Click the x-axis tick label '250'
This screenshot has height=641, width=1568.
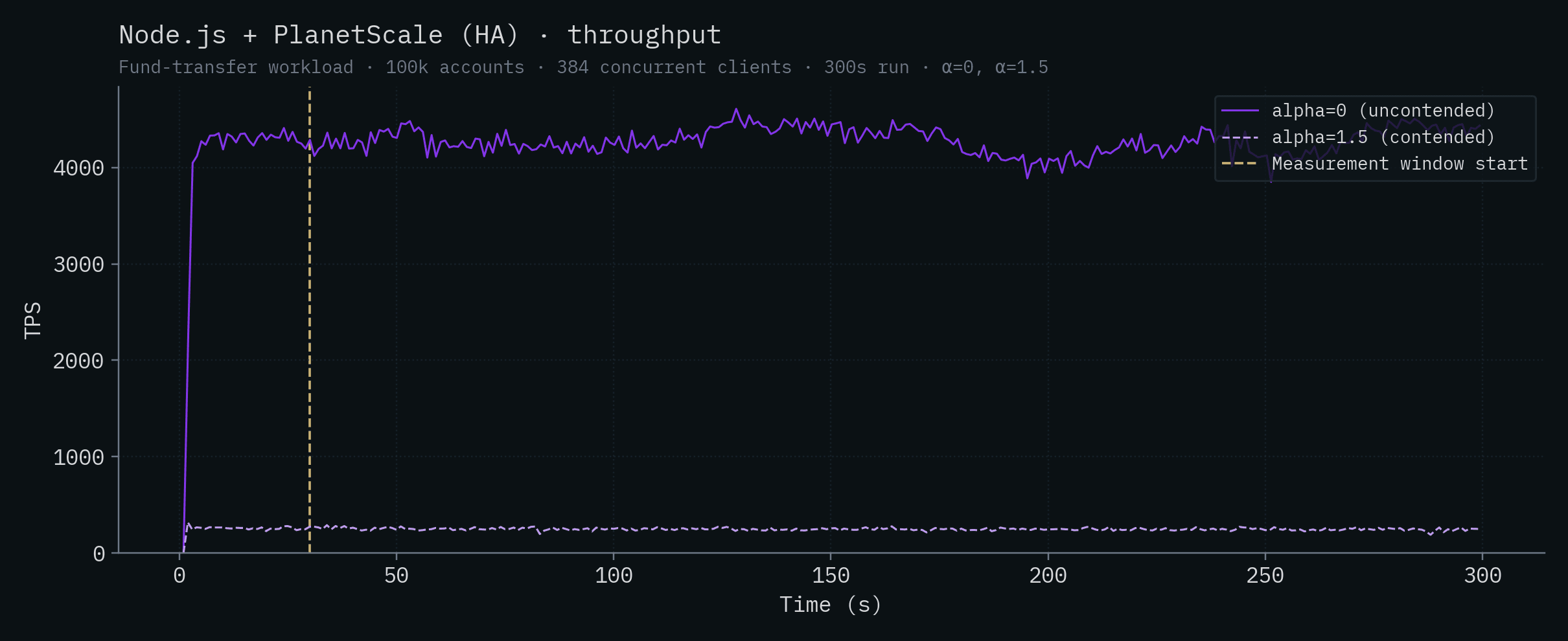pyautogui.click(x=1265, y=576)
